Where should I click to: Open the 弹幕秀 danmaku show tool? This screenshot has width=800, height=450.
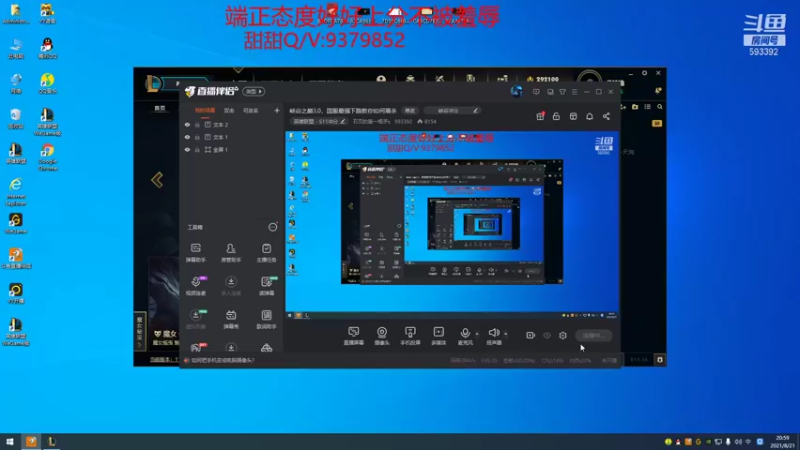231,319
